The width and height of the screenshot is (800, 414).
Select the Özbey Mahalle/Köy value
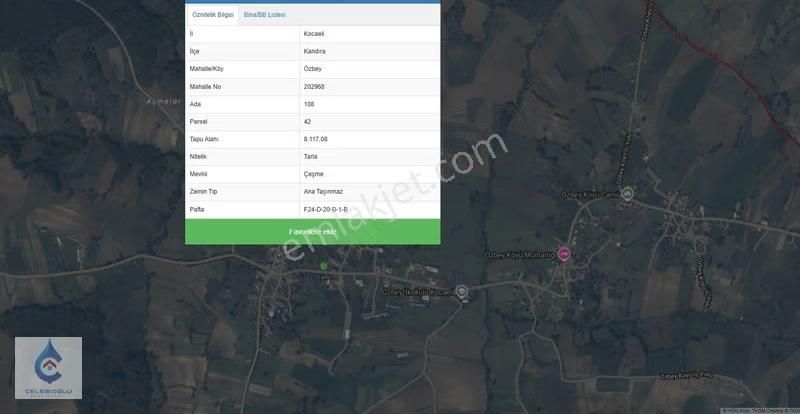(313, 69)
